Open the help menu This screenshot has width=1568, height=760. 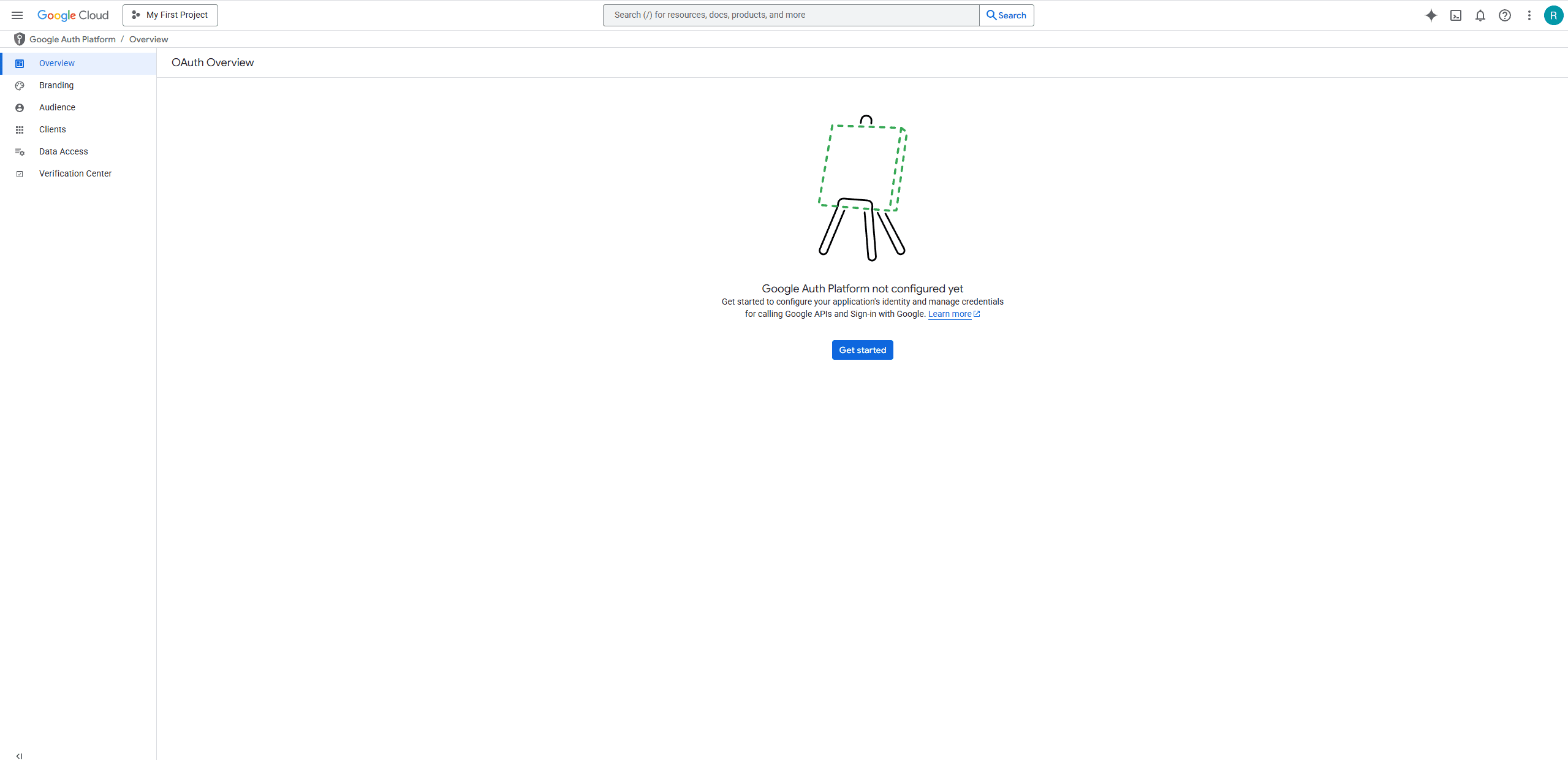pyautogui.click(x=1504, y=15)
